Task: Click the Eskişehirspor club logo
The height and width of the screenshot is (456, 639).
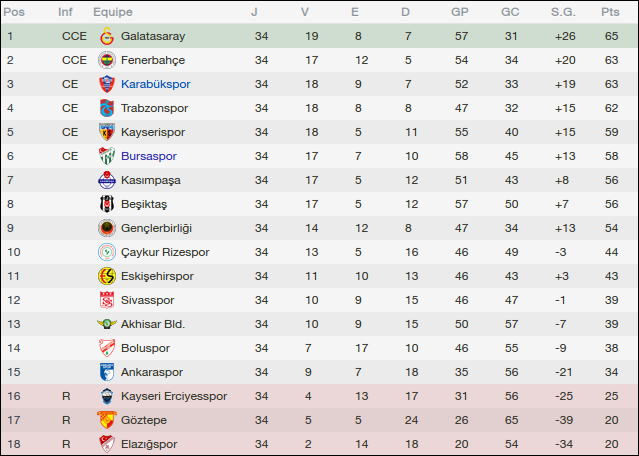Action: [x=106, y=276]
